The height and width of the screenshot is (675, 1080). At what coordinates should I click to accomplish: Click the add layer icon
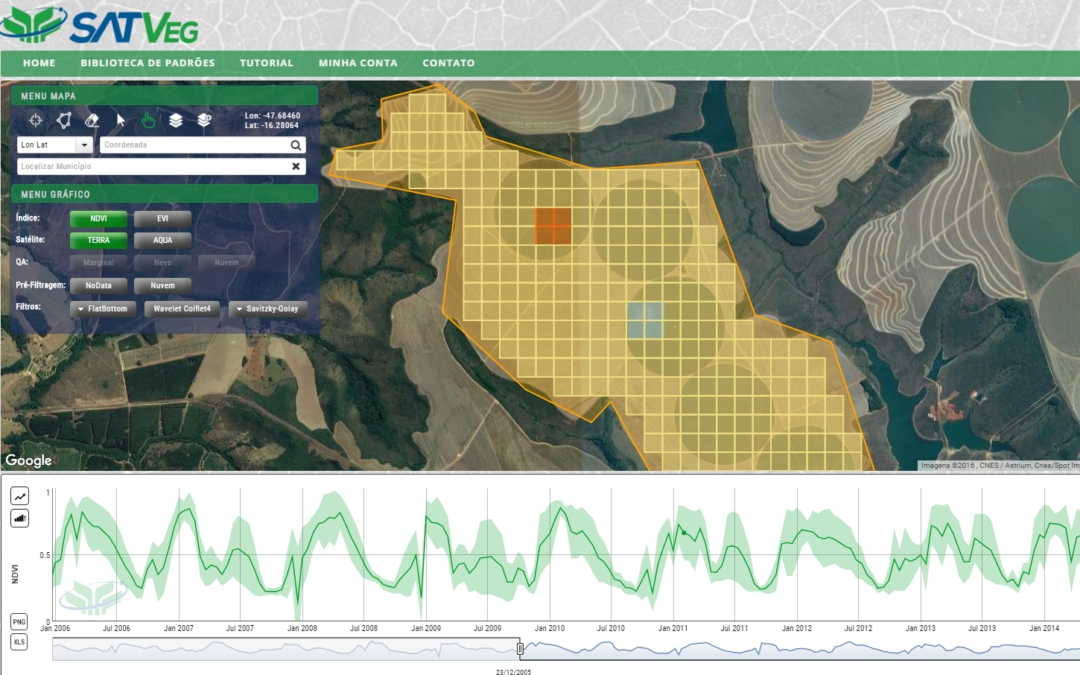click(204, 120)
